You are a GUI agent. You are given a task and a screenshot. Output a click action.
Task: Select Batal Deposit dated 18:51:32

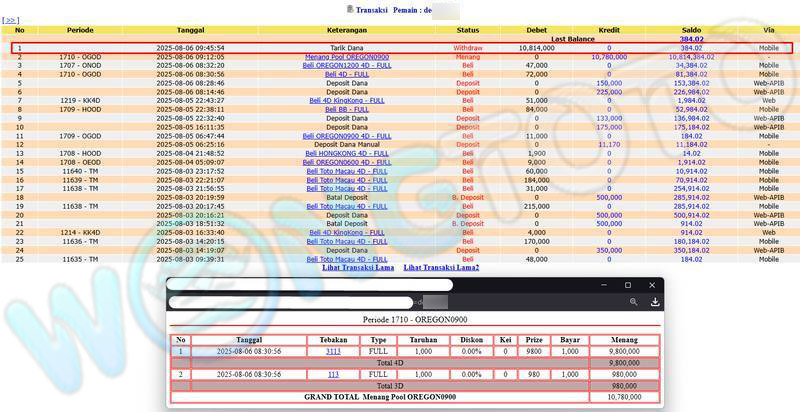pos(347,224)
